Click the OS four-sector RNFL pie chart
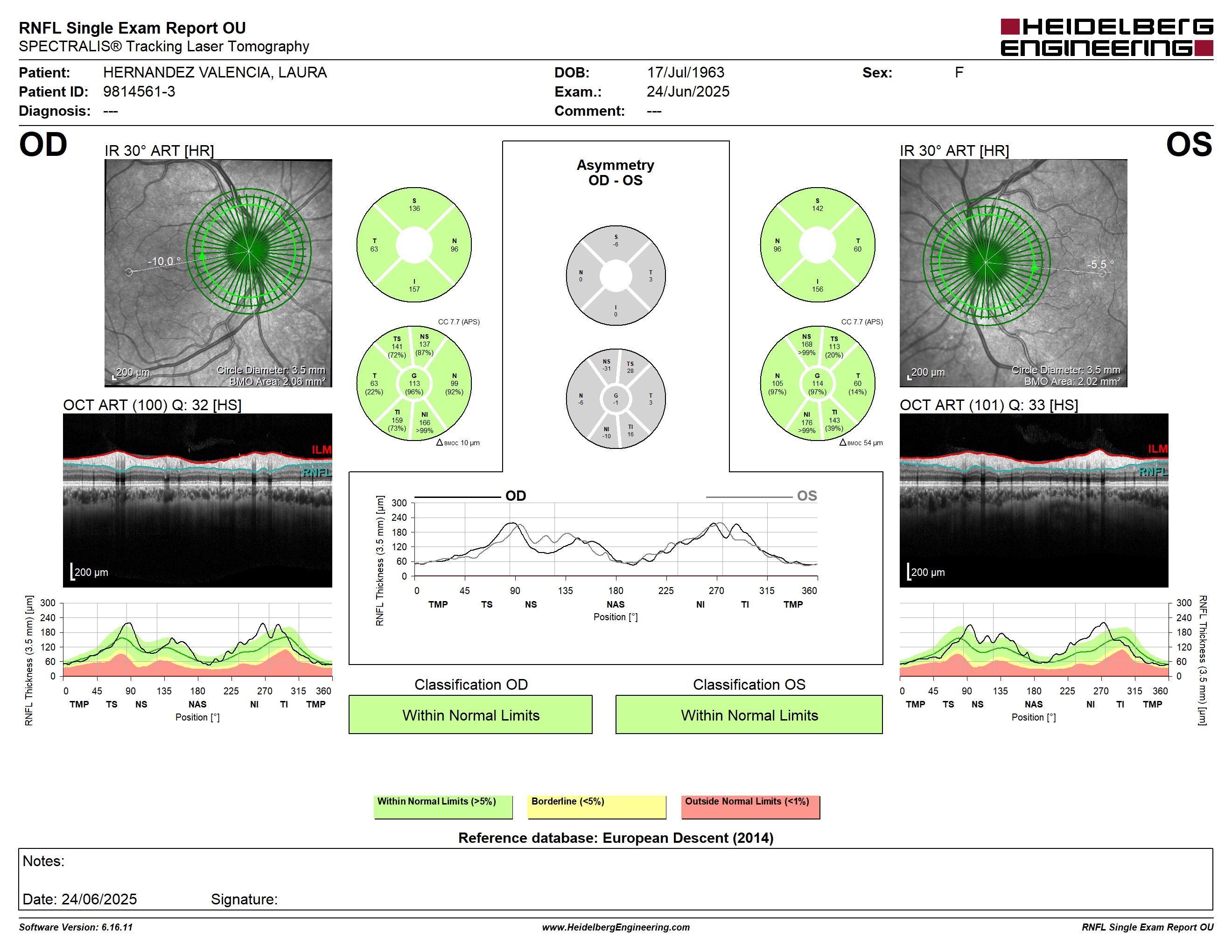This screenshot has height=952, width=1232. coord(818,245)
